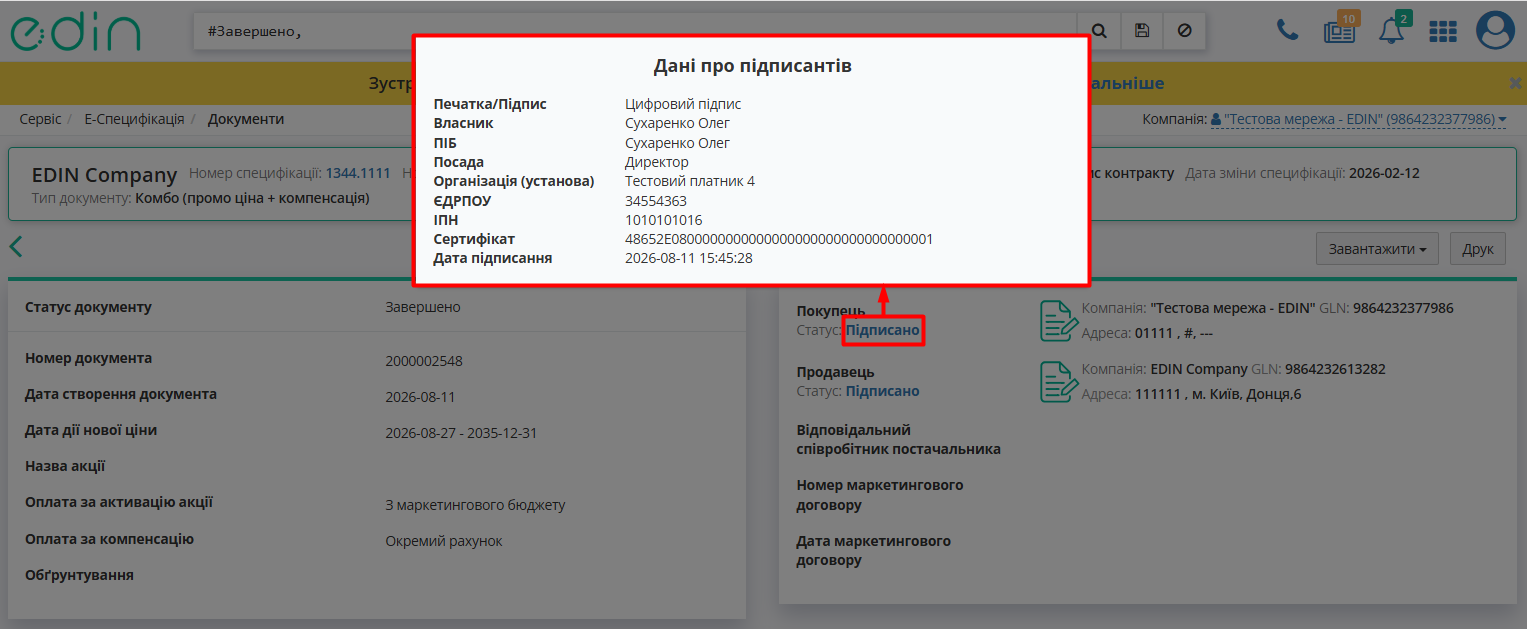Click specification change date 2026-02-12
This screenshot has width=1527, height=629.
1384,173
